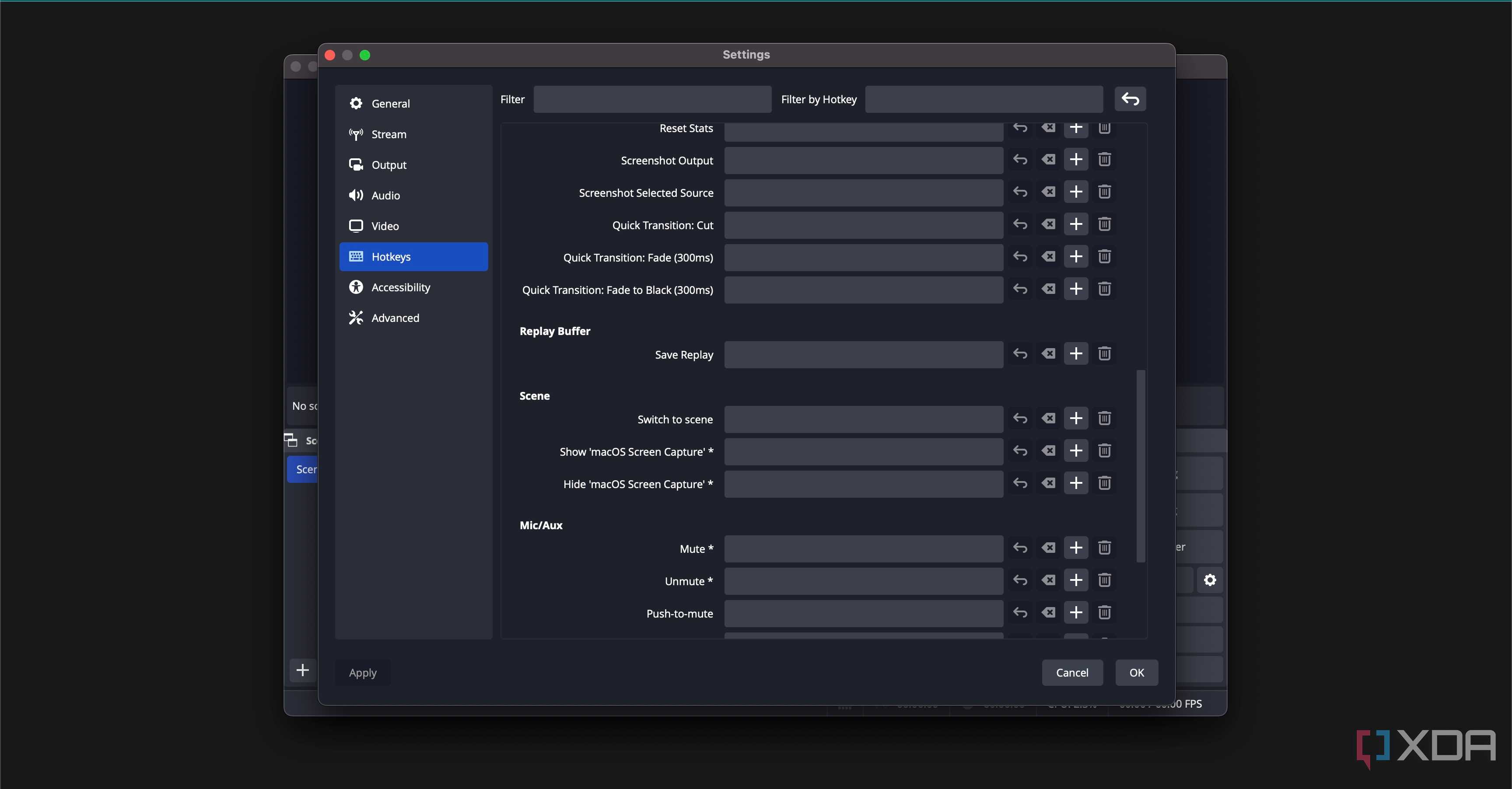The width and height of the screenshot is (1512, 789).
Task: Click the plus button in the OBS main window
Action: click(302, 670)
